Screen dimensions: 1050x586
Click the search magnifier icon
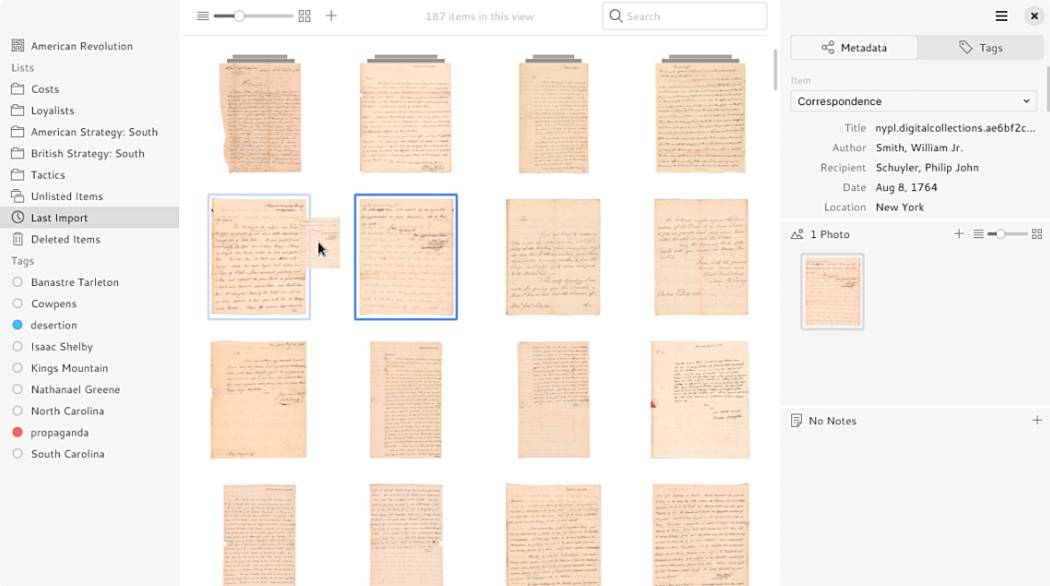616,16
